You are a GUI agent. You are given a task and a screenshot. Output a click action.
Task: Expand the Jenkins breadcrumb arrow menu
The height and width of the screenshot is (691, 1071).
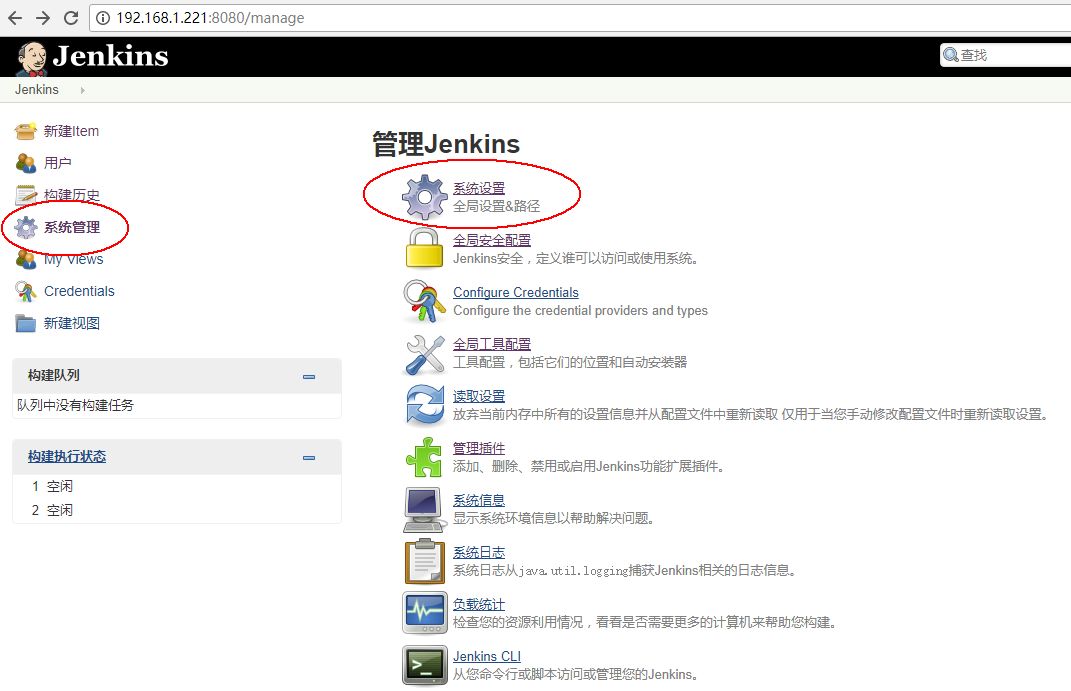tap(82, 90)
